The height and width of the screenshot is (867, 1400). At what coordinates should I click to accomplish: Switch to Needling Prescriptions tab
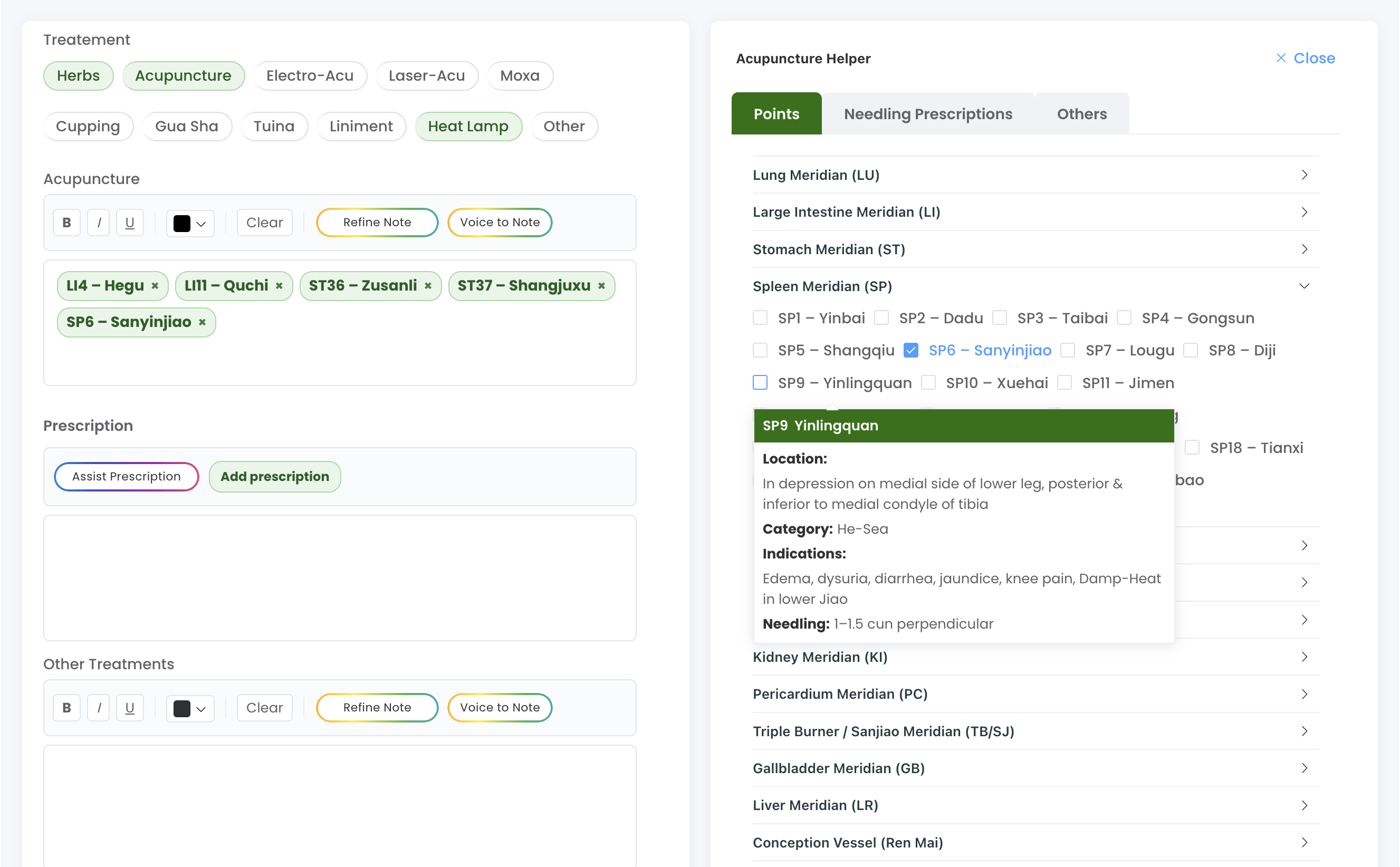[x=927, y=114]
